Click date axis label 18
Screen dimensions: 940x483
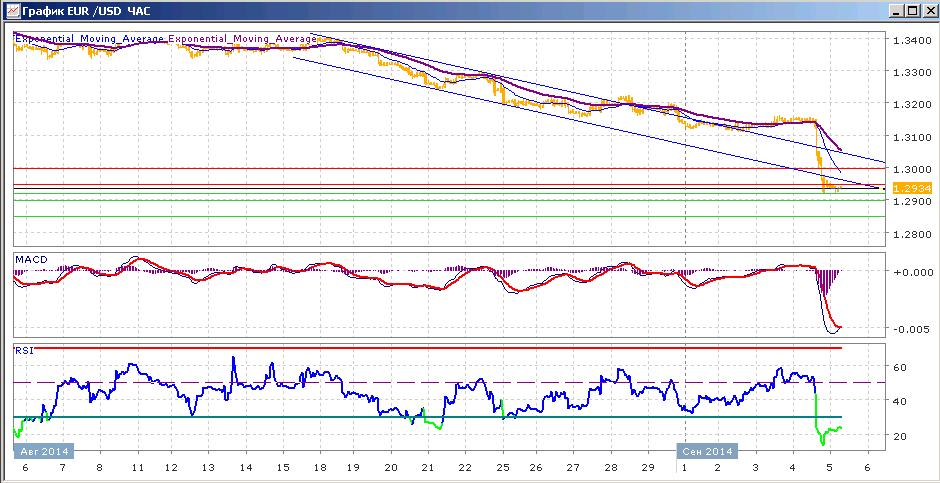[318, 467]
